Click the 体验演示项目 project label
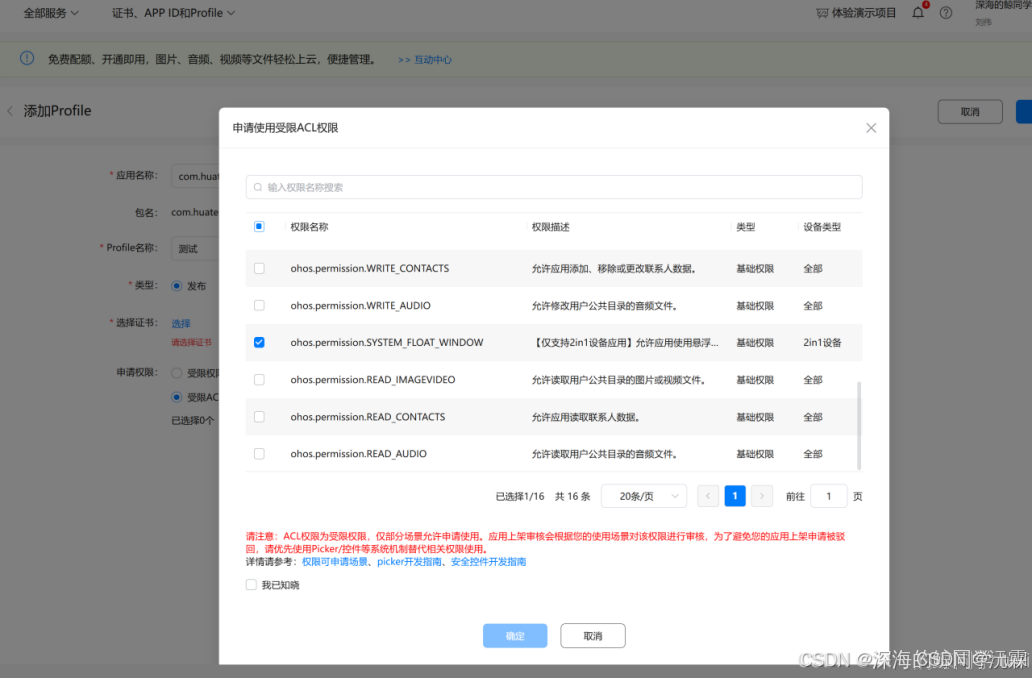 click(x=864, y=13)
